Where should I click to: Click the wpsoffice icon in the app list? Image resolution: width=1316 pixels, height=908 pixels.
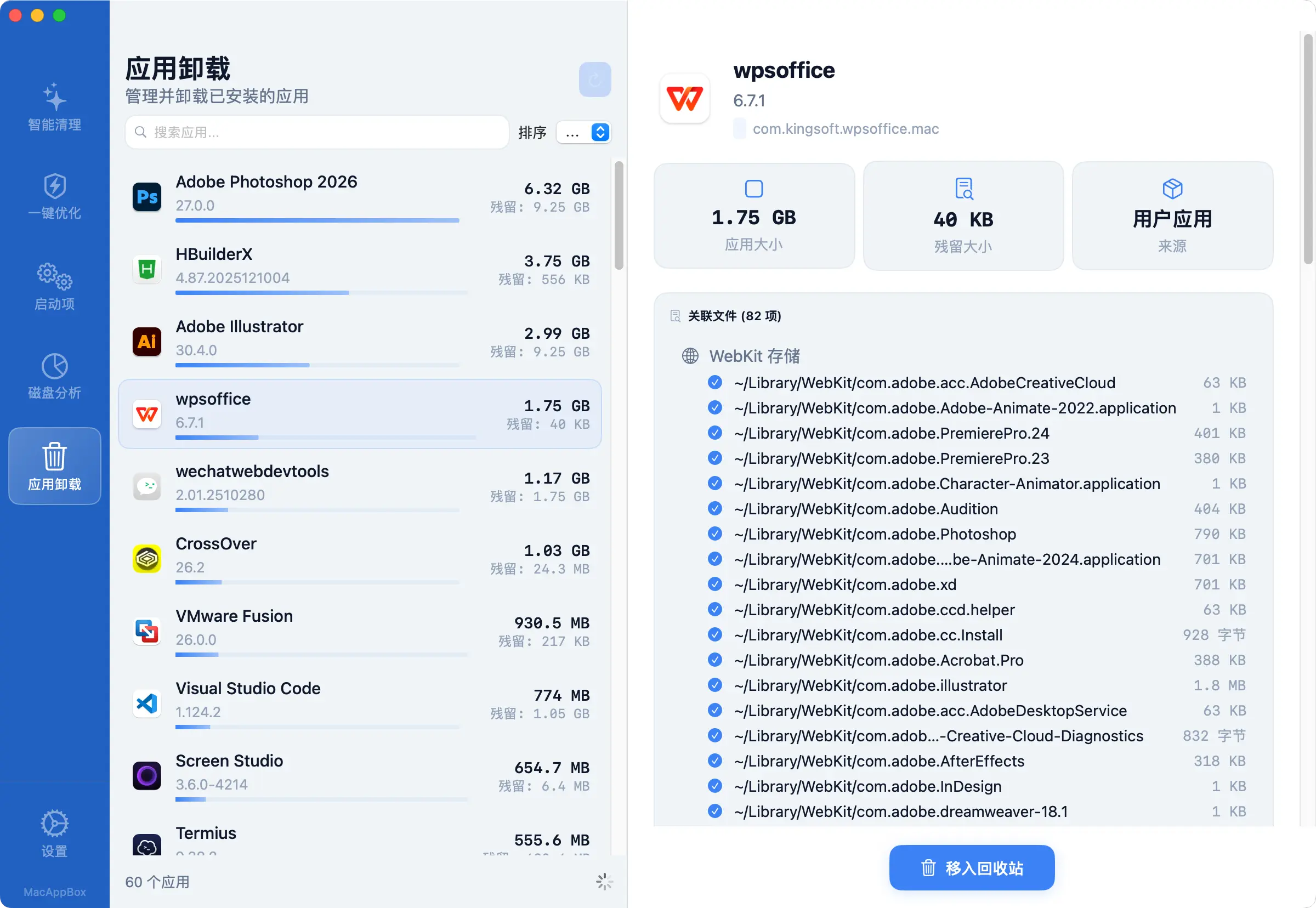tap(147, 413)
